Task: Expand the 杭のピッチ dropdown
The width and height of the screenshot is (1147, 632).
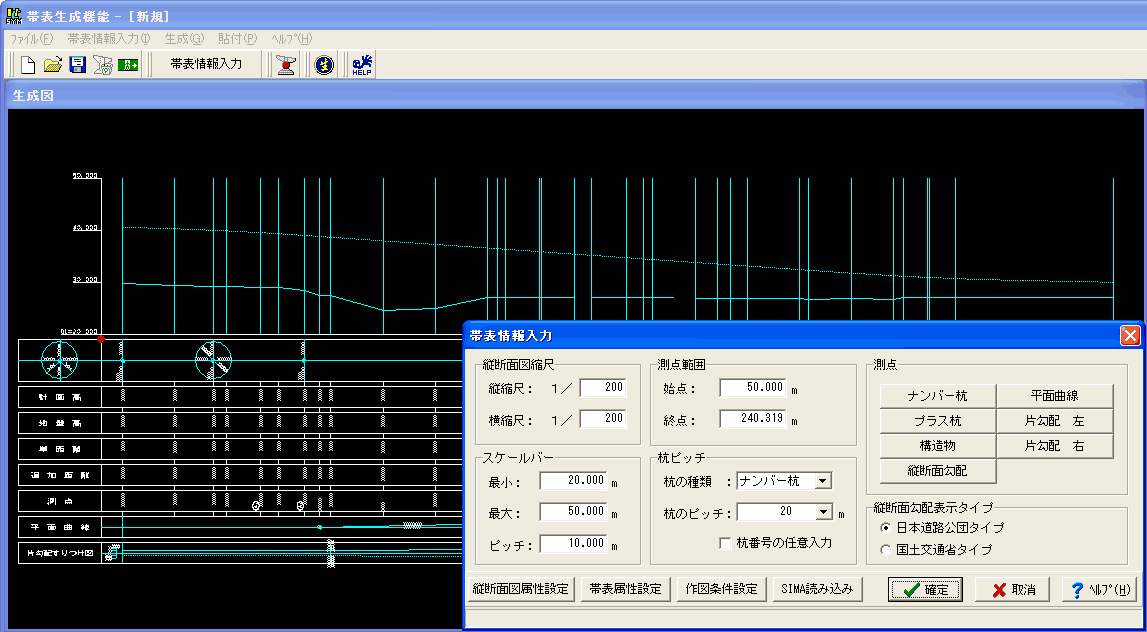Action: coord(824,513)
